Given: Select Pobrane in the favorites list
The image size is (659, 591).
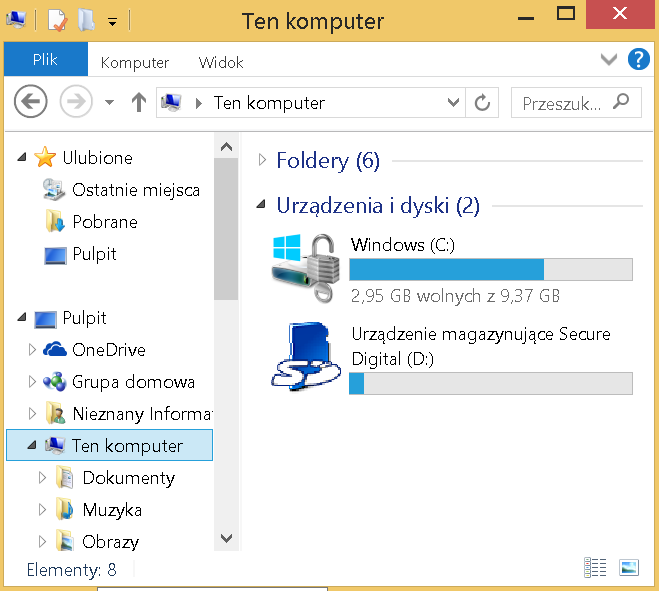Looking at the screenshot, I should pos(104,222).
